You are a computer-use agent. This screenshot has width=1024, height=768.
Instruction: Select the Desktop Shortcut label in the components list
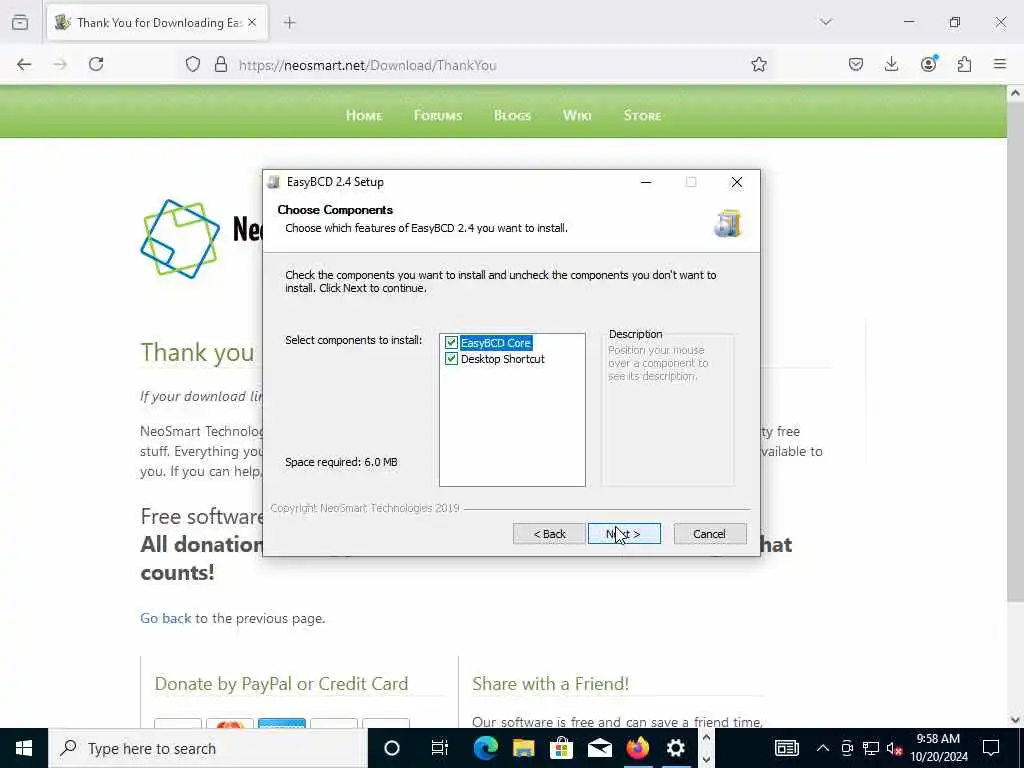click(502, 359)
